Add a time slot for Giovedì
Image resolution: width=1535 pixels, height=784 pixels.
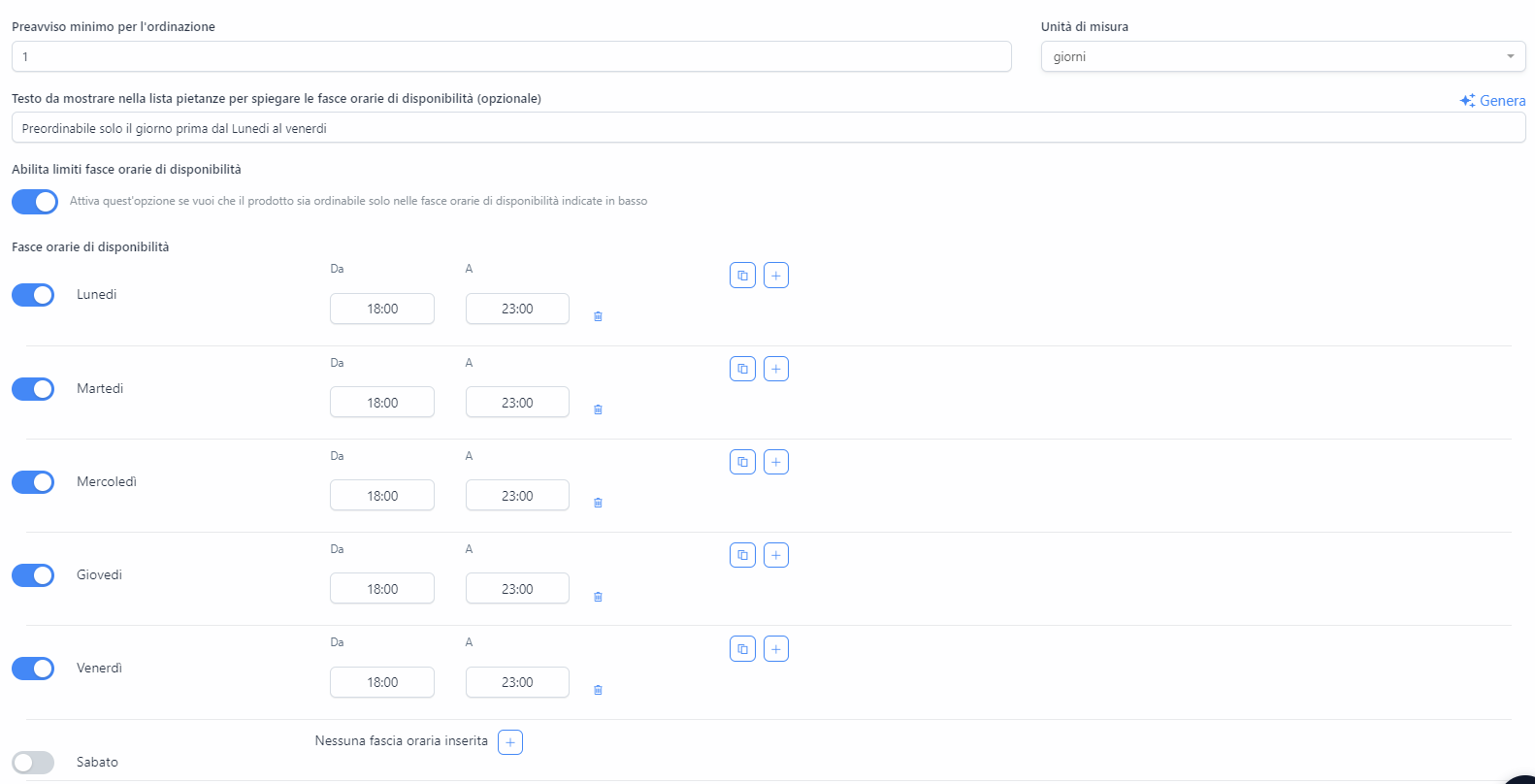[776, 555]
